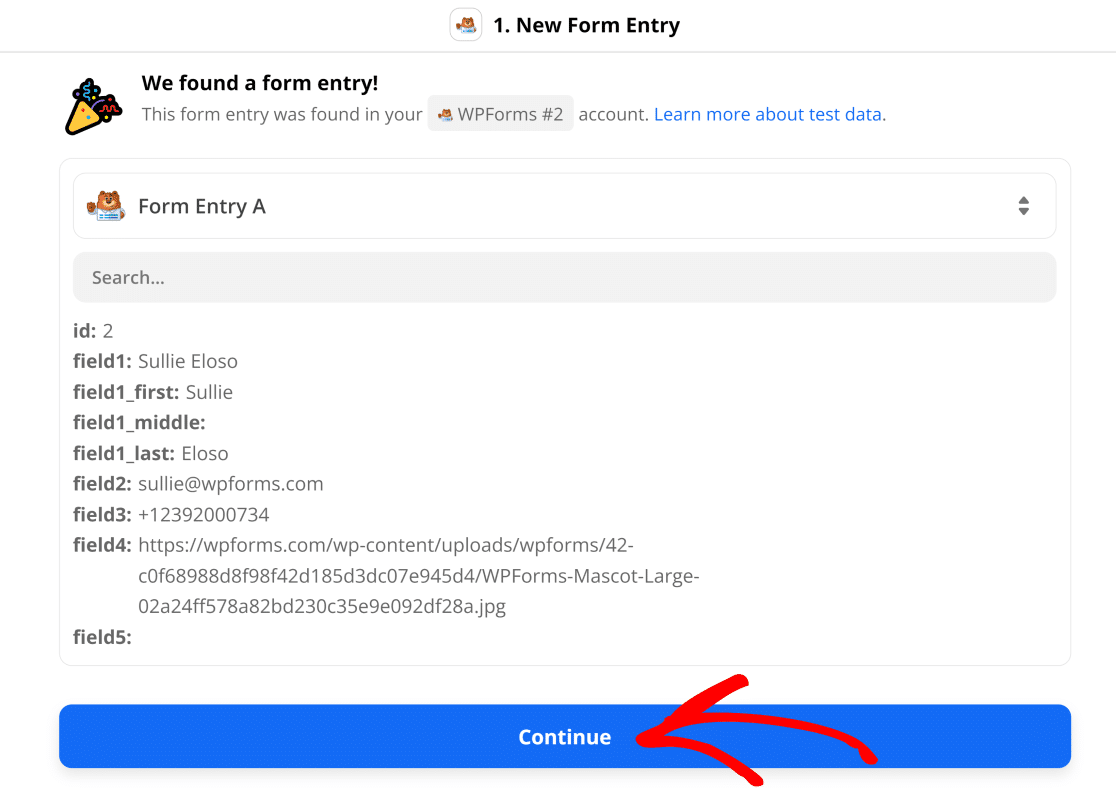Focus the Search field

click(564, 277)
